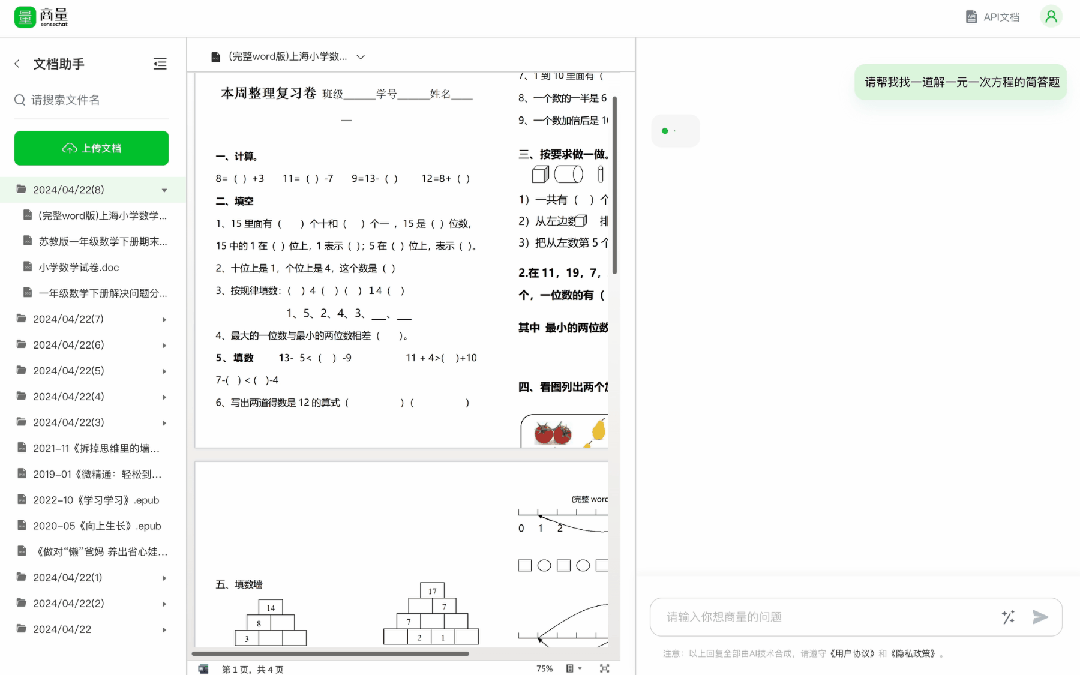Open the API文档 page
This screenshot has height=675, width=1080.
(992, 16)
